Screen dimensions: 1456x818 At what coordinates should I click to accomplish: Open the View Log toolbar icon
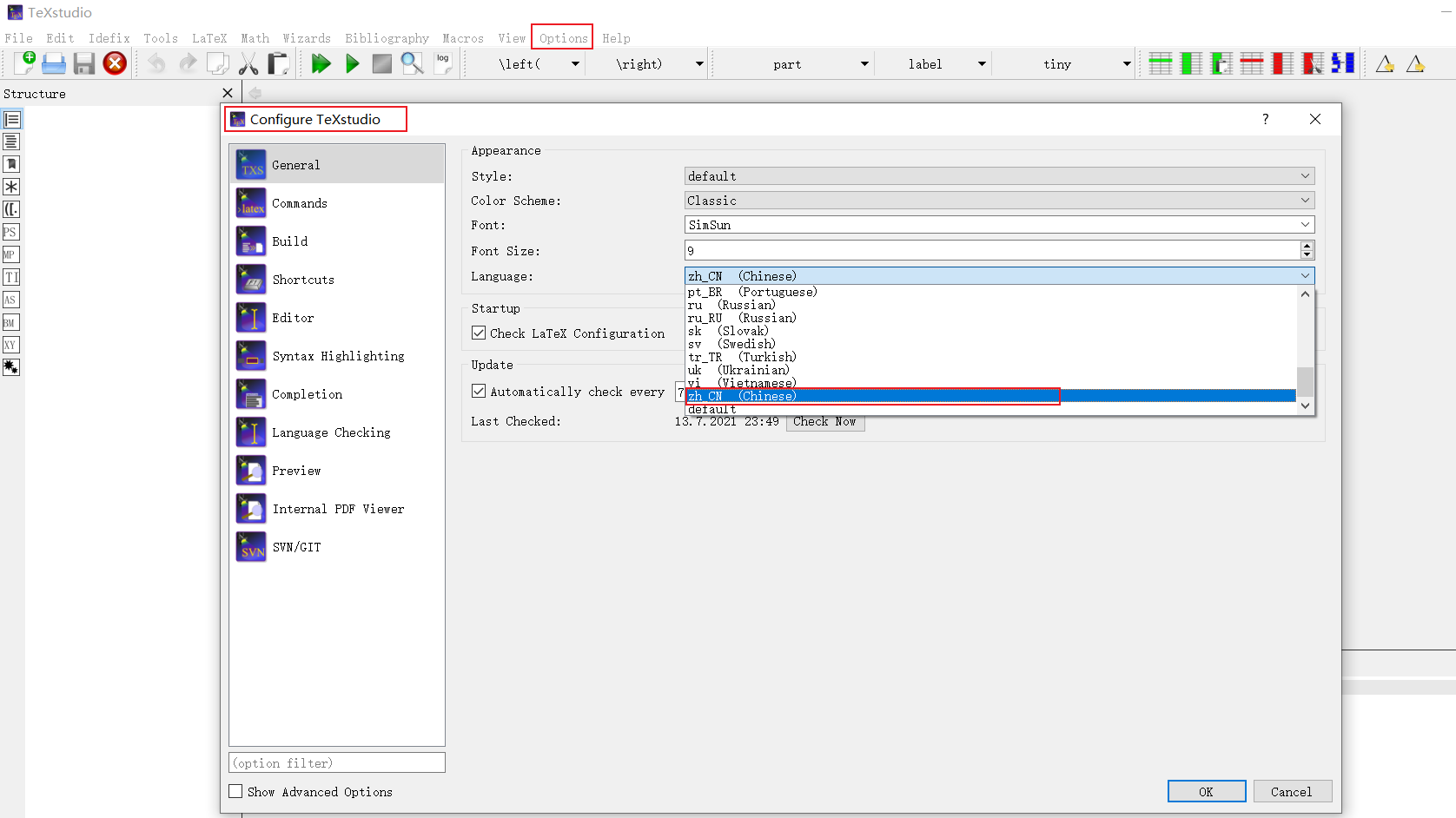tap(443, 63)
